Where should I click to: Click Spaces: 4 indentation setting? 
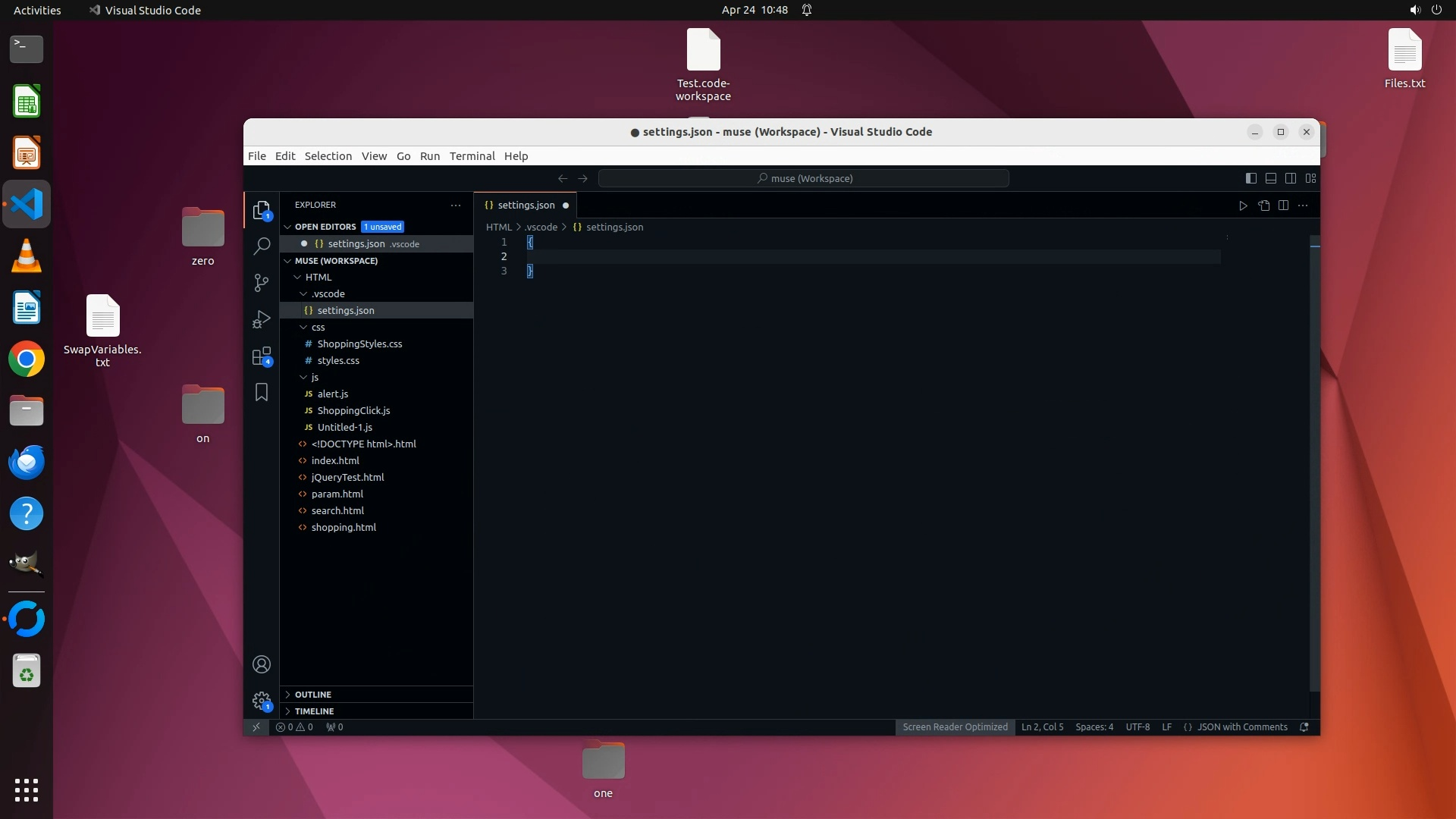pyautogui.click(x=1094, y=727)
